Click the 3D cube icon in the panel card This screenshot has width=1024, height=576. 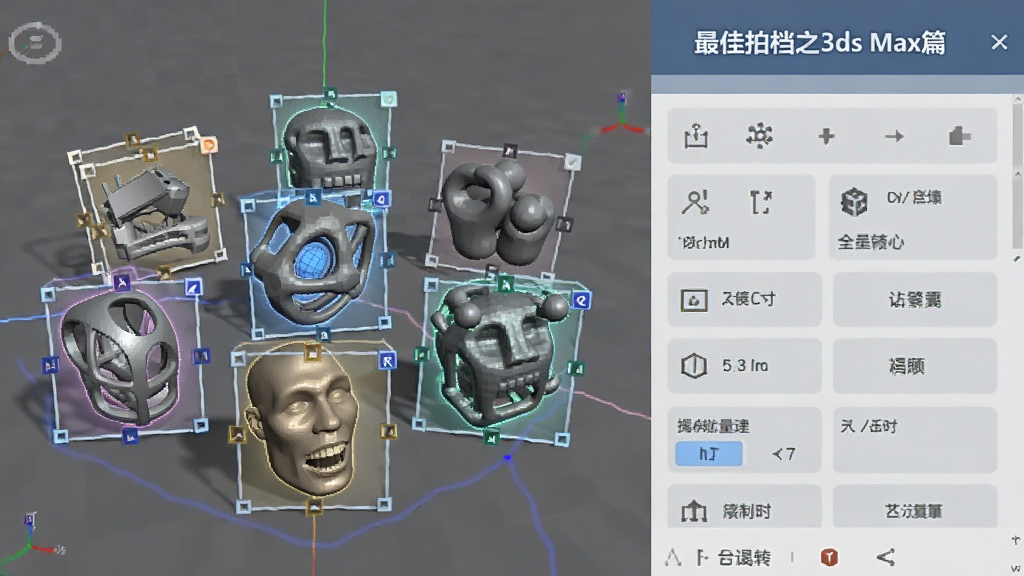coord(854,202)
